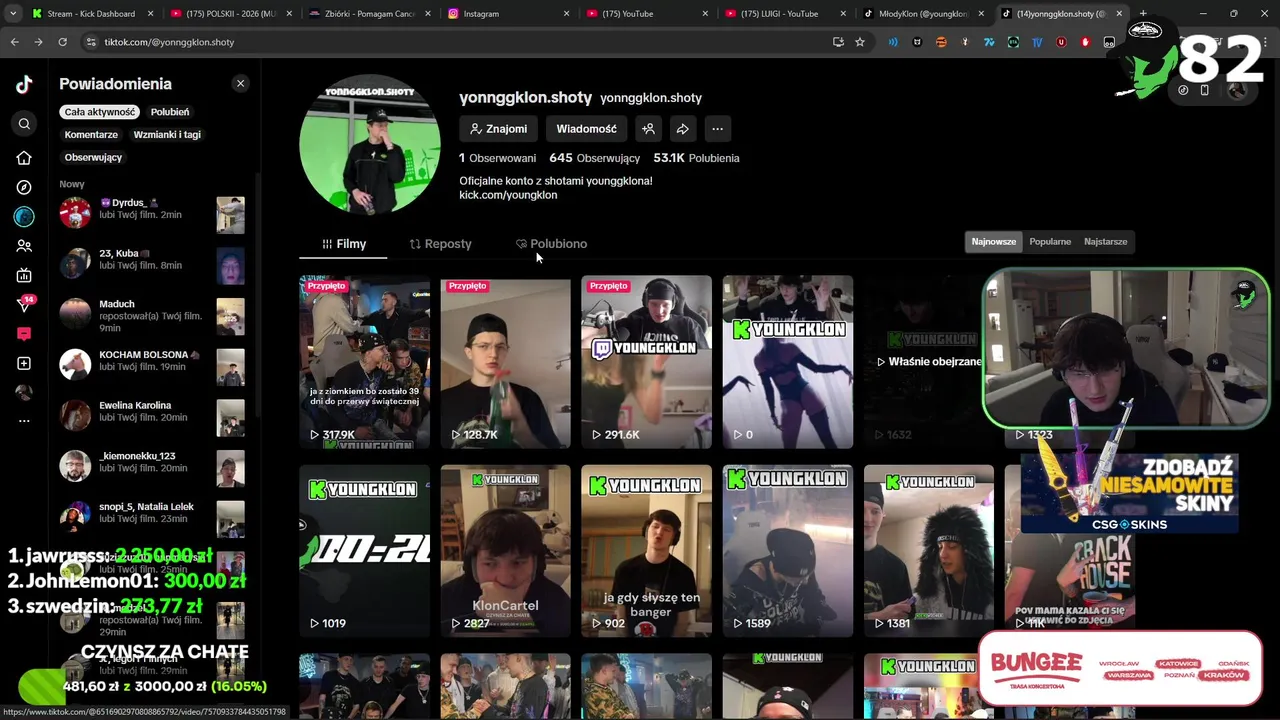This screenshot has width=1280, height=720.
Task: Open the Activity inbox icon
Action: [24, 334]
